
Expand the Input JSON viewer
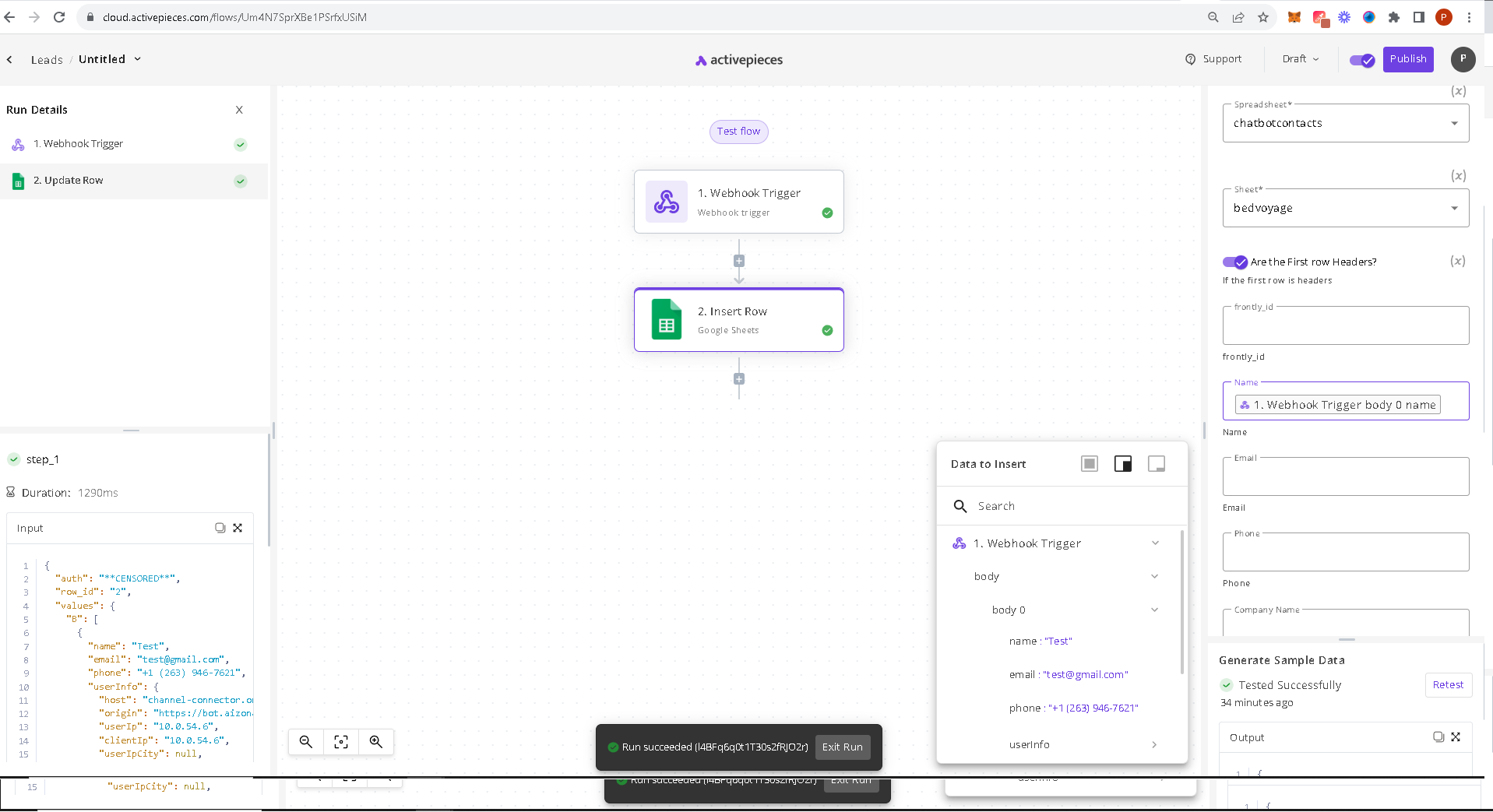[x=238, y=528]
